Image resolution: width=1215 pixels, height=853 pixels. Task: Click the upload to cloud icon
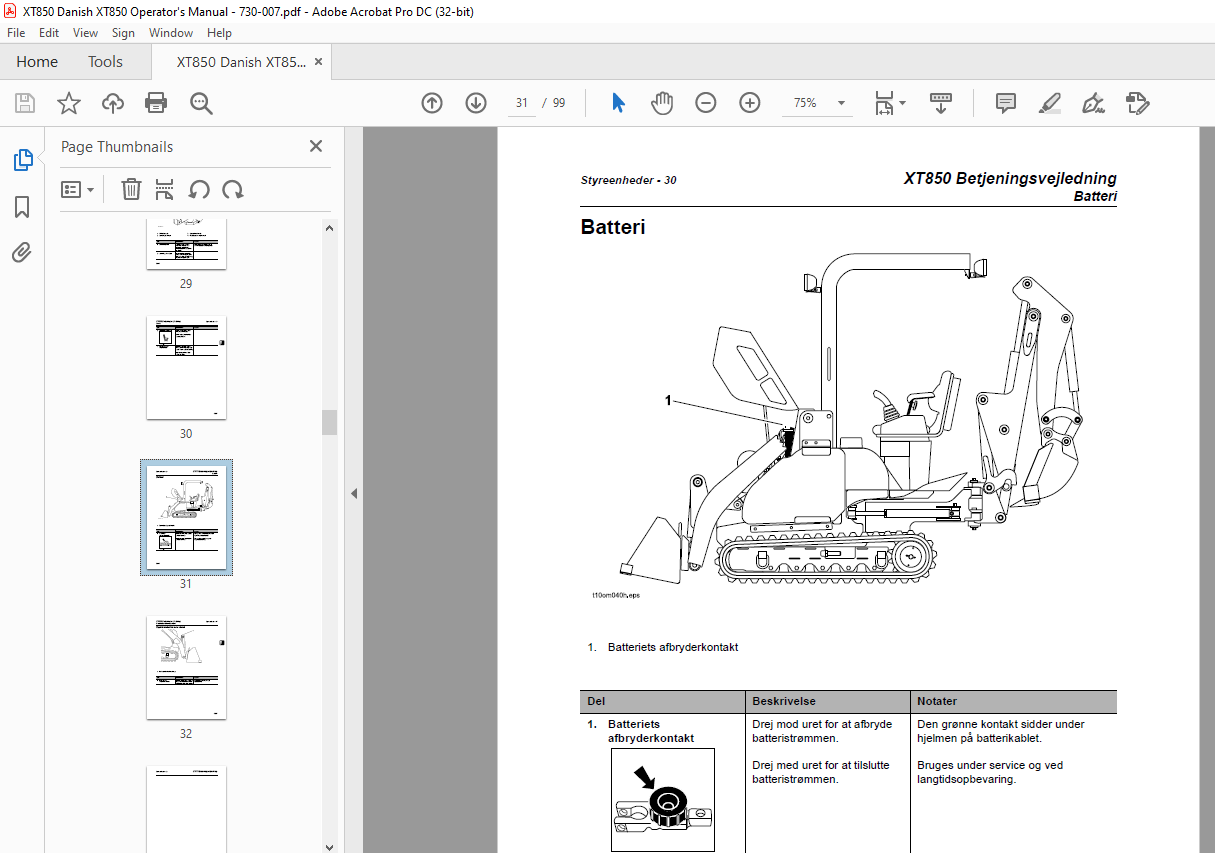[x=113, y=103]
